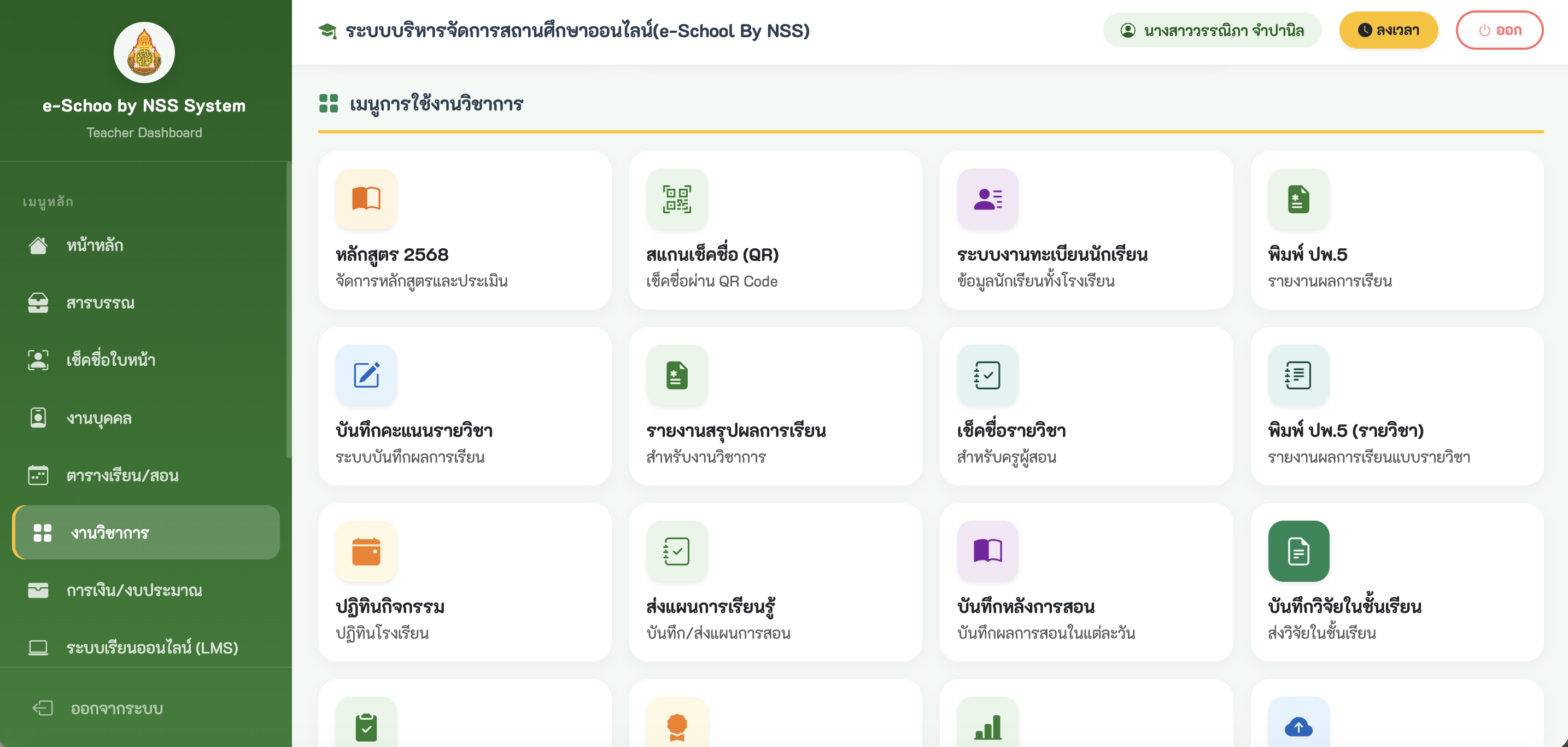Image resolution: width=1568 pixels, height=747 pixels.
Task: Click the e-Schoo by NSS System title
Action: 144,106
